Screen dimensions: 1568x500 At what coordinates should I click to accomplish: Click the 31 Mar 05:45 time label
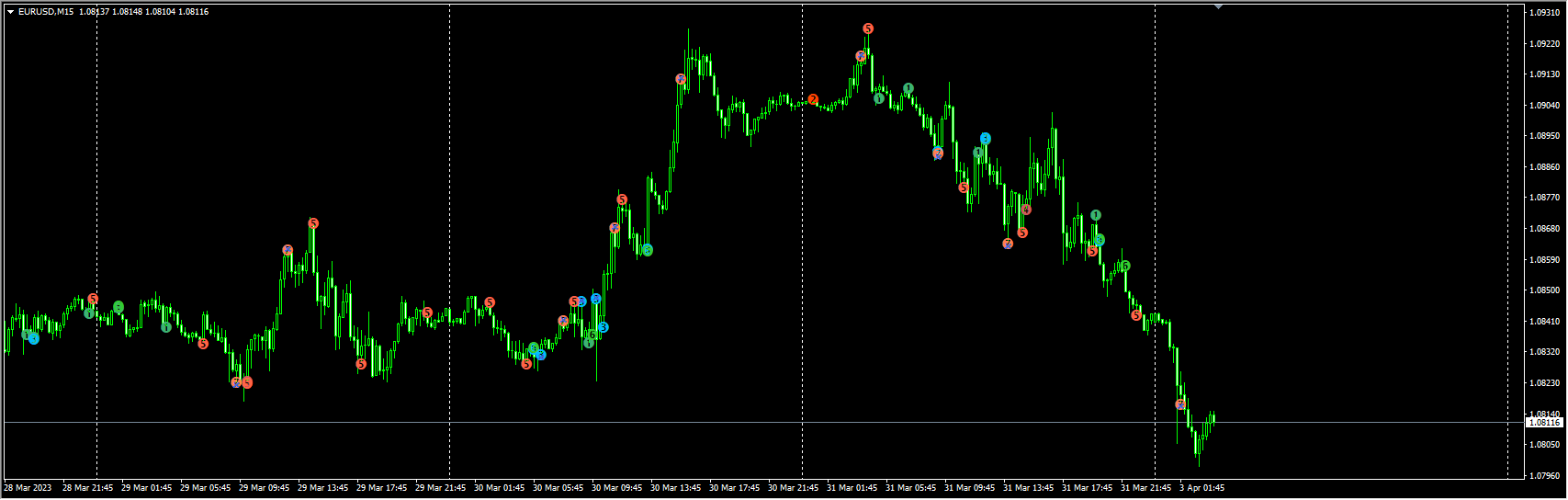(911, 488)
